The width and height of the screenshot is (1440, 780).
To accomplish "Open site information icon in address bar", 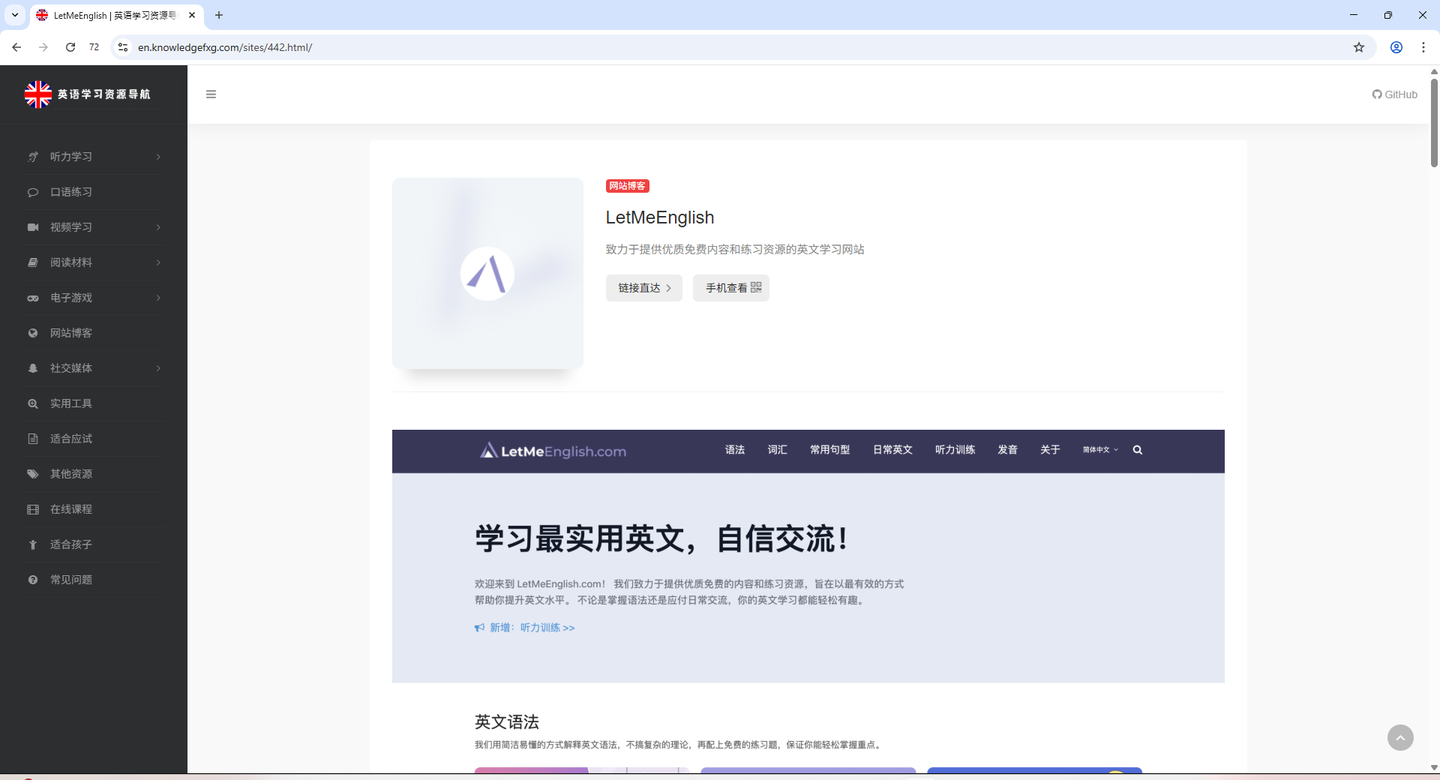I will coord(123,47).
